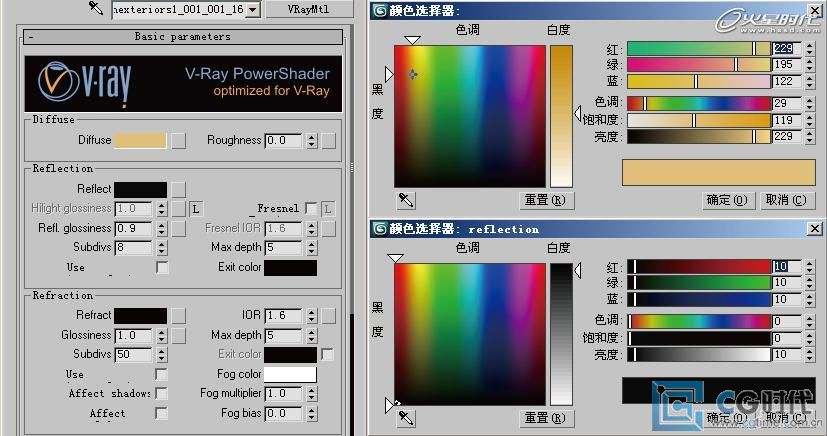The height and width of the screenshot is (436, 827).
Task: Select eyedropper in top color selector
Action: [x=406, y=200]
